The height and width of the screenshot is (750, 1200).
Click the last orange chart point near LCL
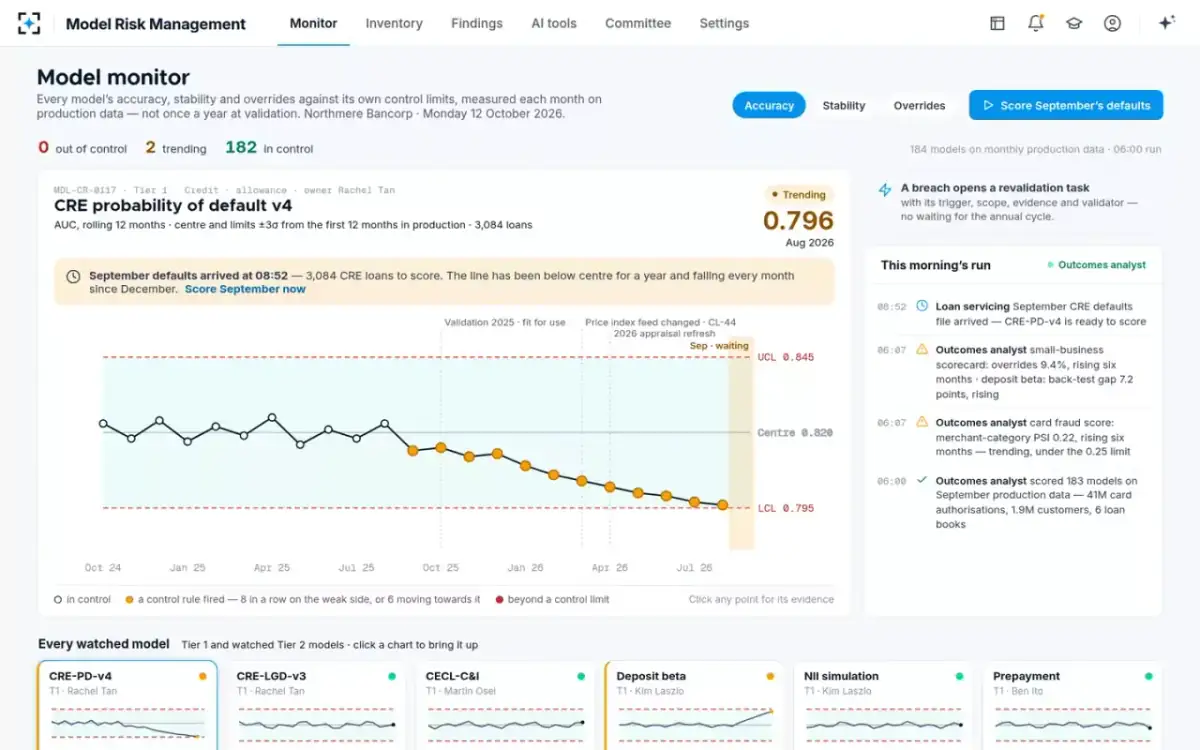point(722,505)
